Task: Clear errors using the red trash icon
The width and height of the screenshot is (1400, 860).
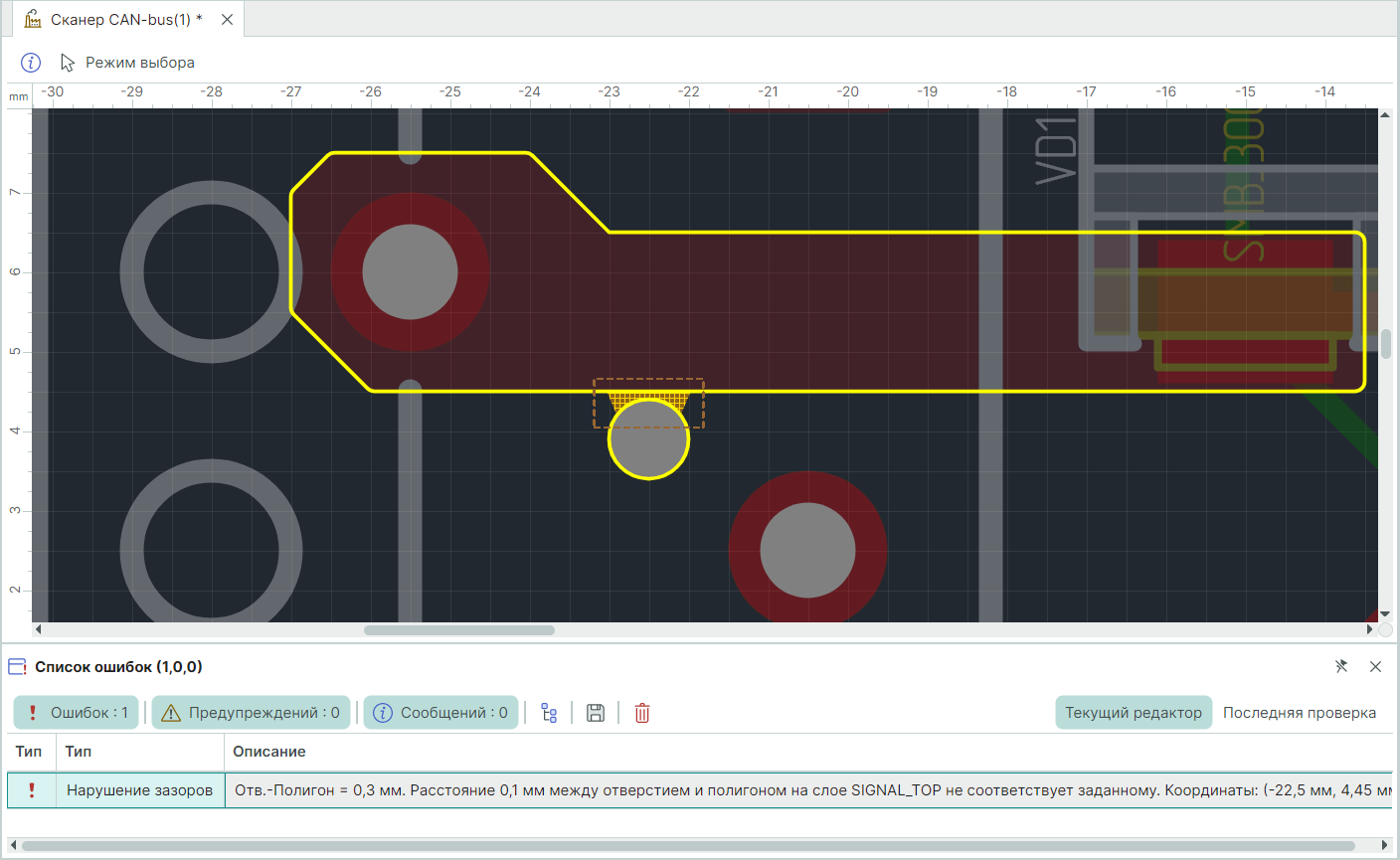Action: coord(642,713)
